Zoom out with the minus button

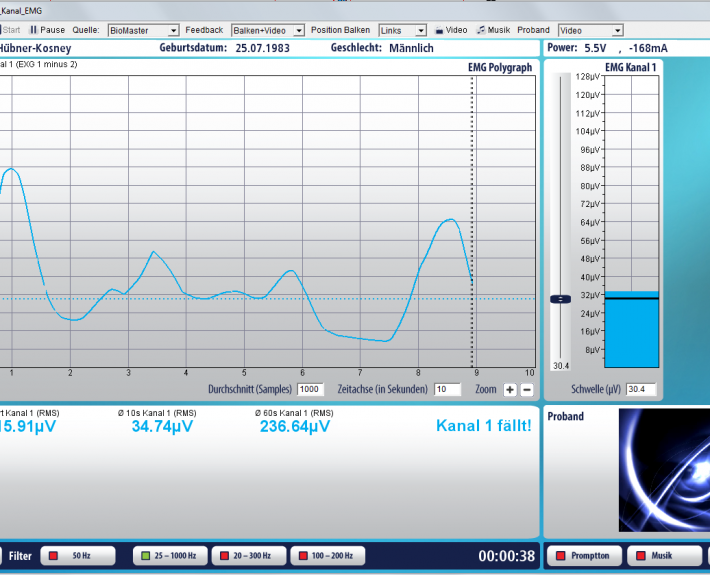(527, 389)
